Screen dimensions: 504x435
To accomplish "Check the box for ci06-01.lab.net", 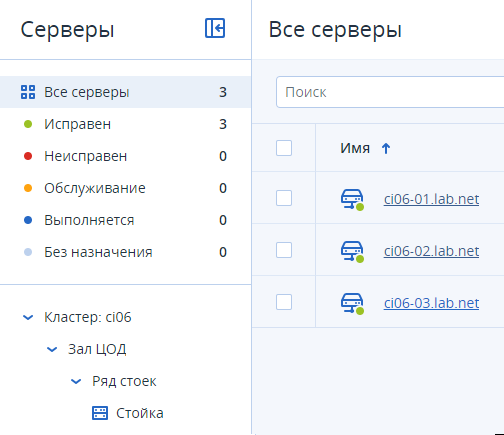I will (284, 198).
